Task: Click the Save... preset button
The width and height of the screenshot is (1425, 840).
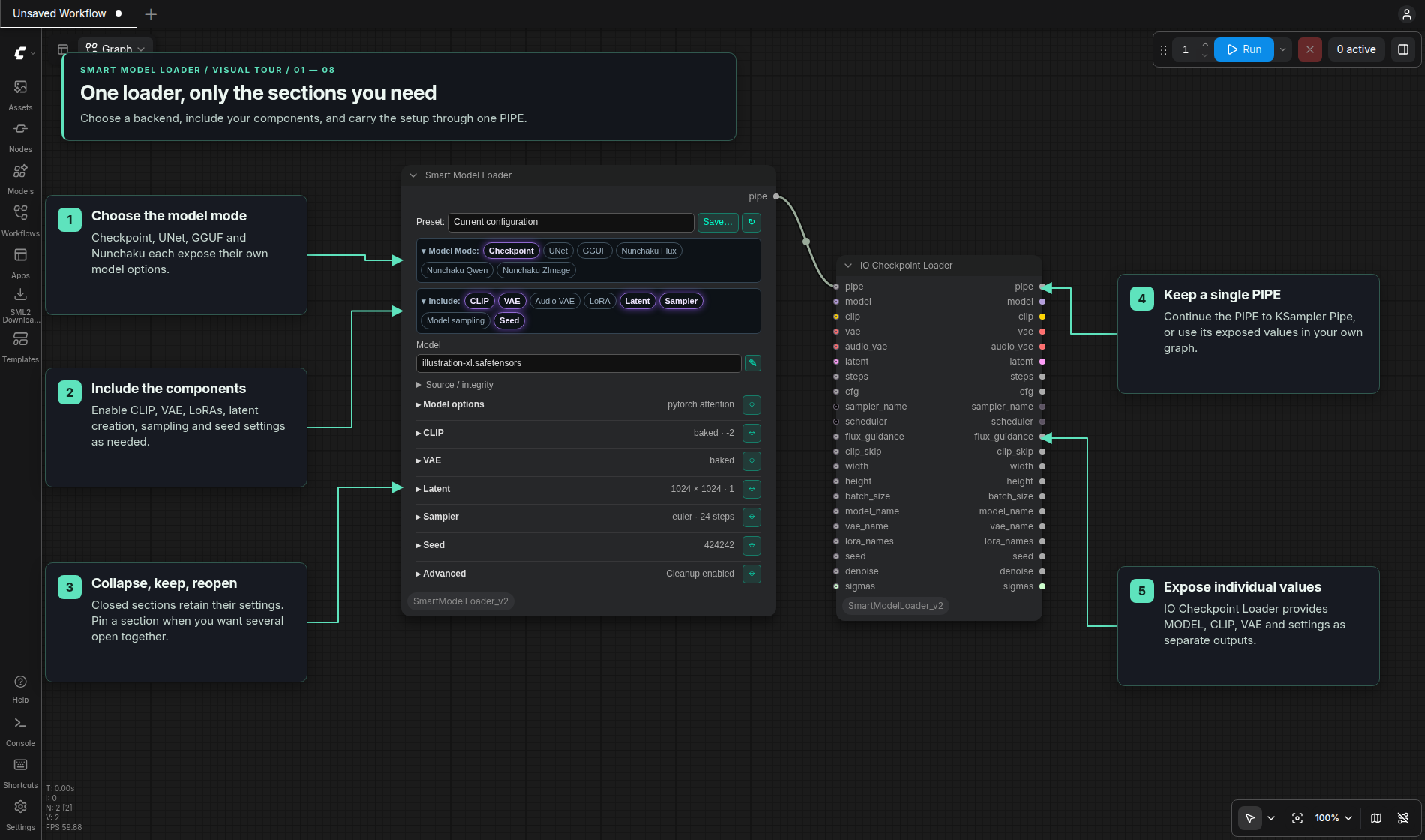Action: (718, 222)
